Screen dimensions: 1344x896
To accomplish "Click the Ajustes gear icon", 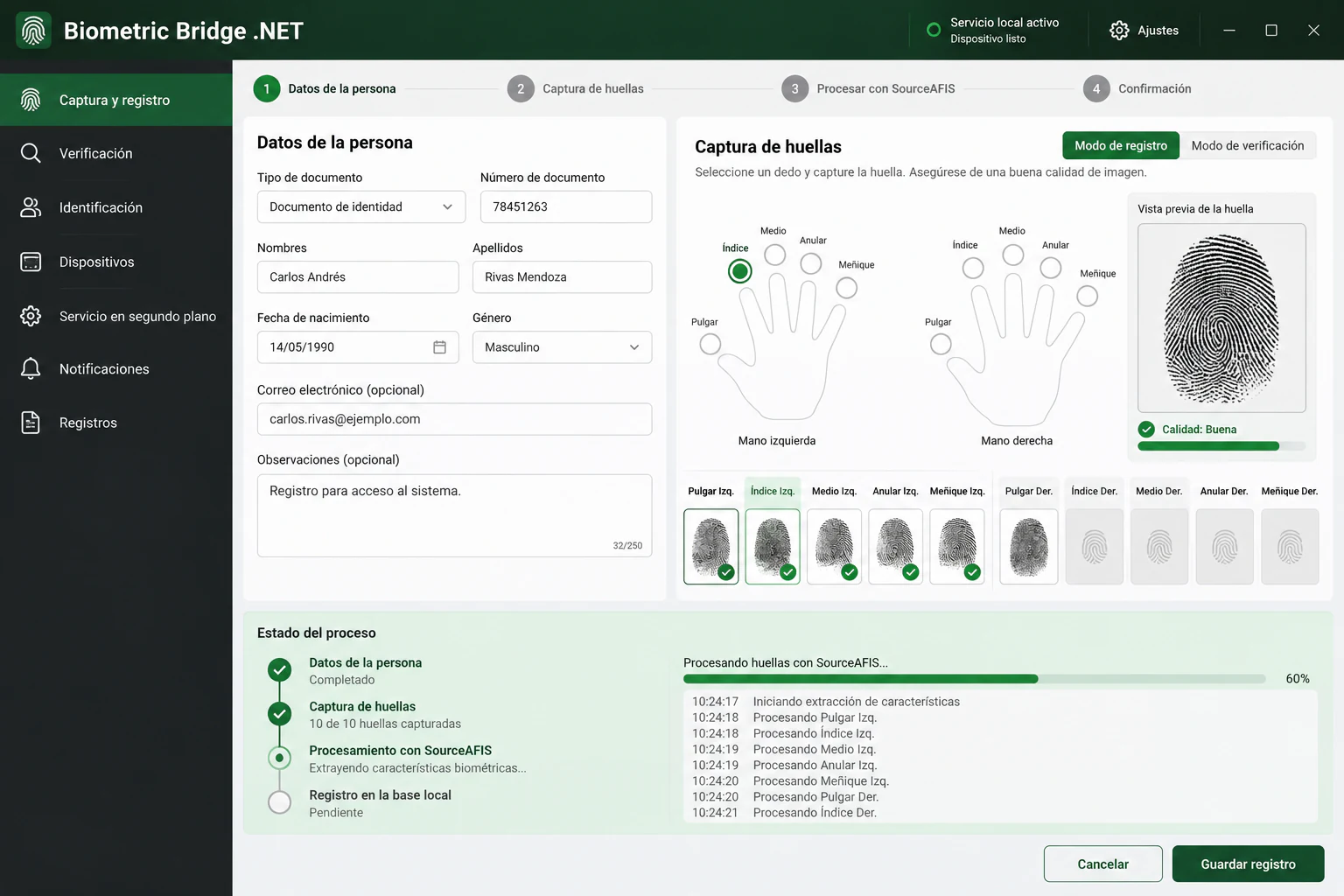I will click(x=1119, y=31).
